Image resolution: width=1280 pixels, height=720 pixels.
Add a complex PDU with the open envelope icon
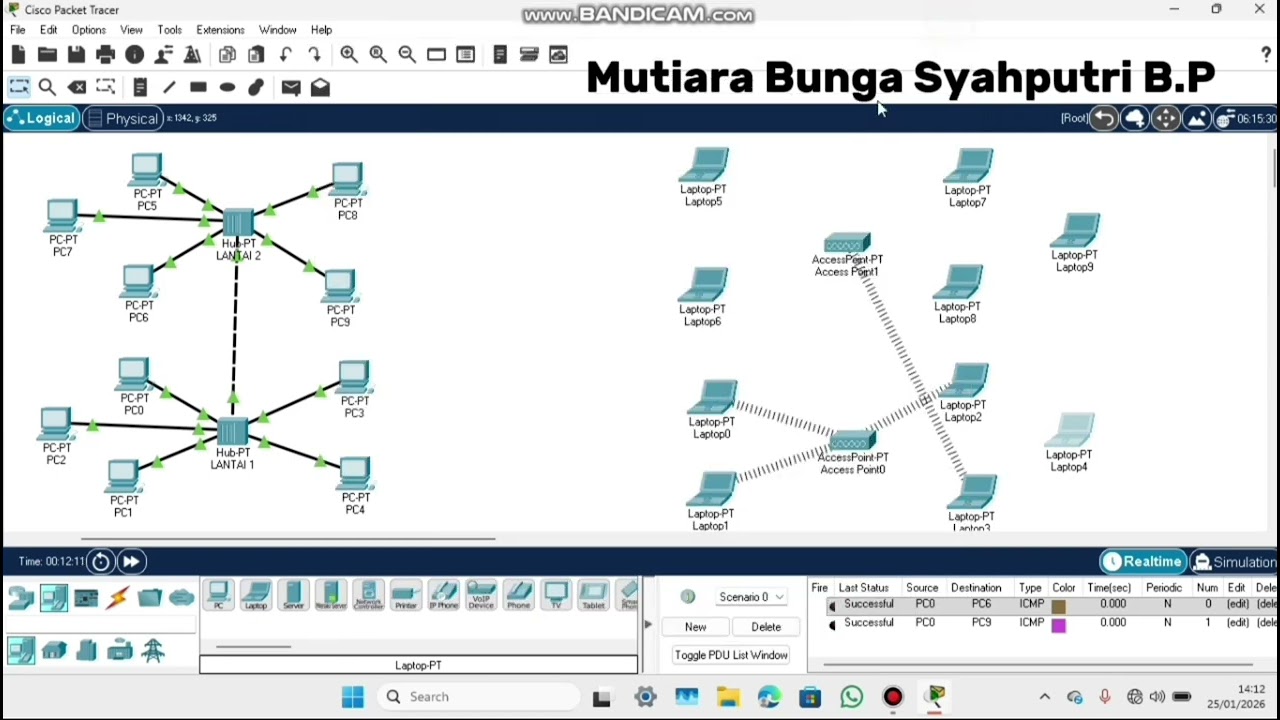tap(320, 87)
